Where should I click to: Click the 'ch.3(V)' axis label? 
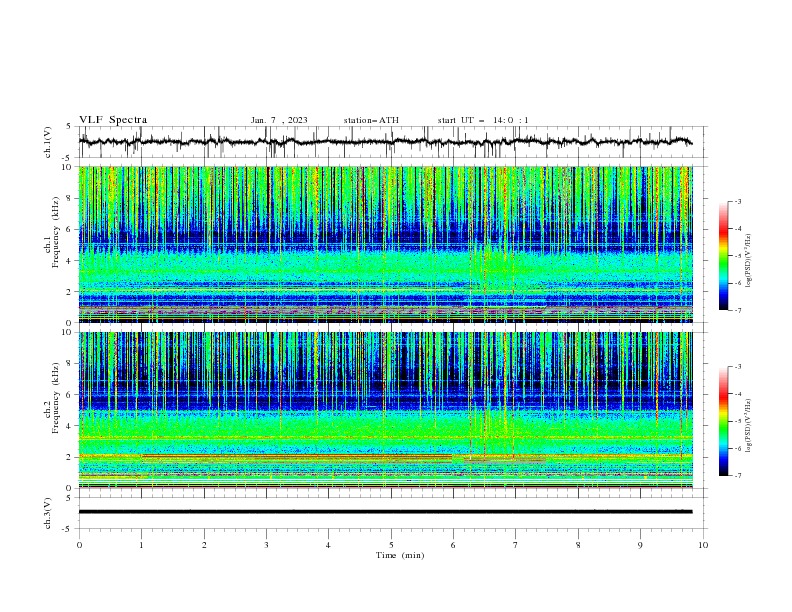(48, 513)
